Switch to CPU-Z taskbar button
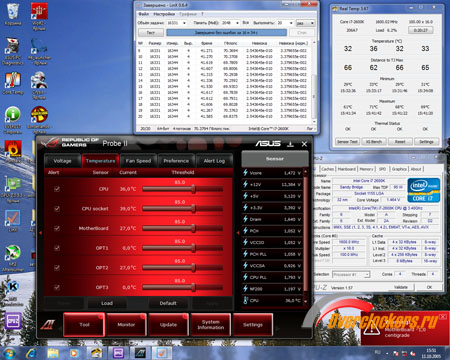The width and height of the screenshot is (450, 360). point(118,353)
